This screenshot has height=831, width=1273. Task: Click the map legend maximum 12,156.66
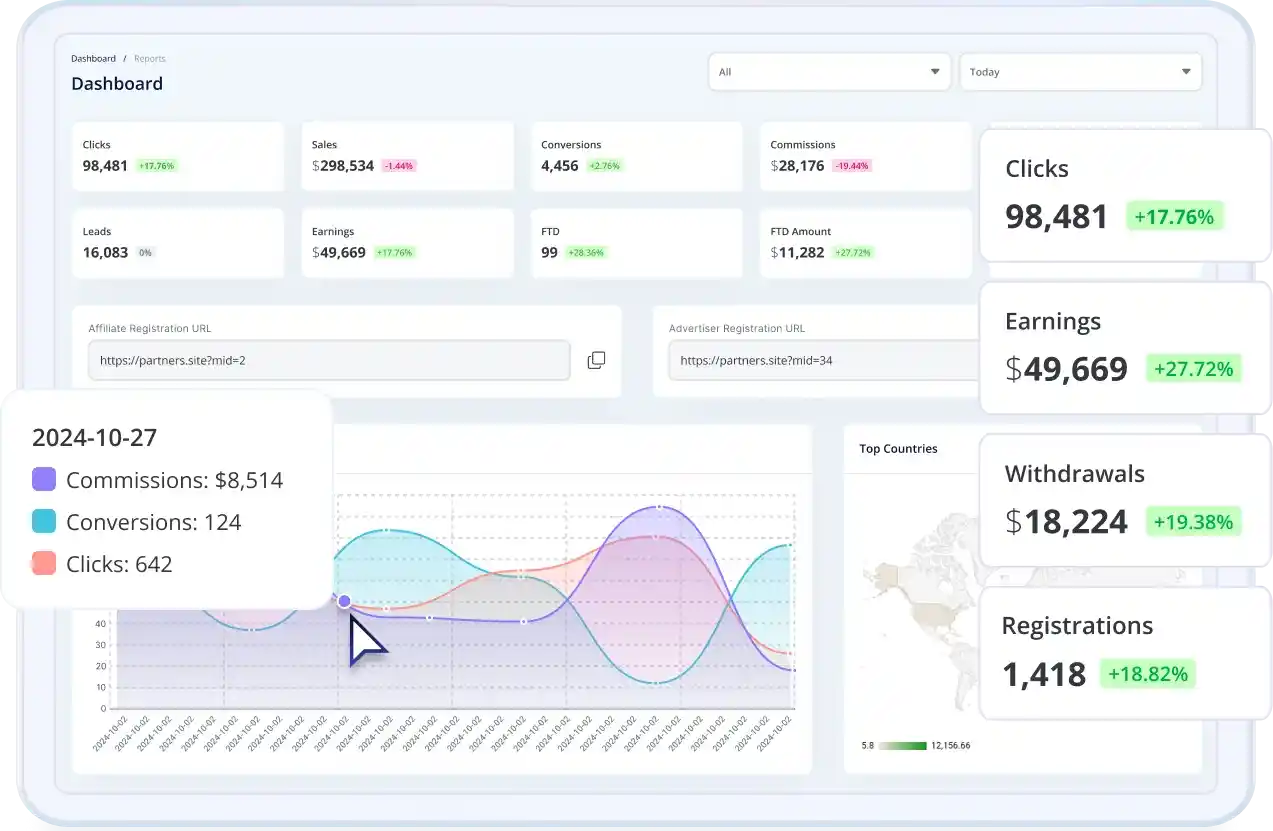950,745
